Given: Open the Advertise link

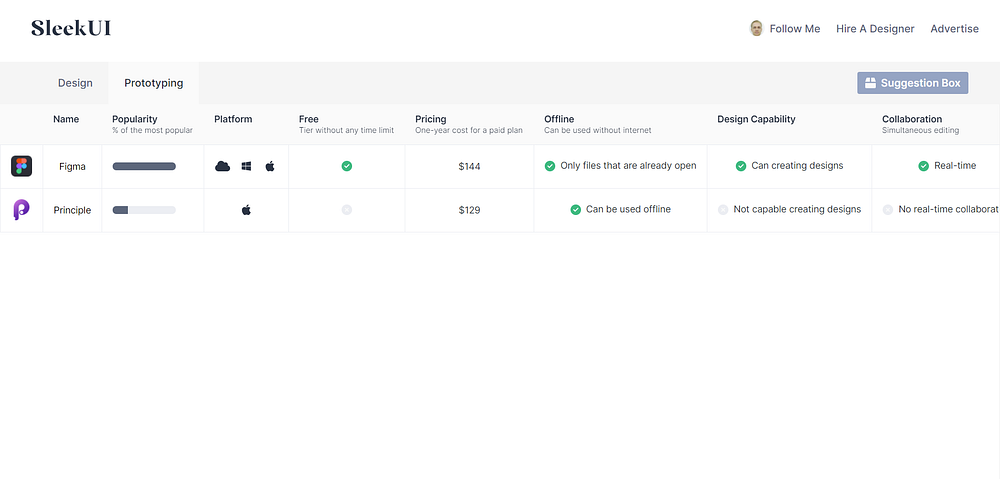Looking at the screenshot, I should pos(954,29).
